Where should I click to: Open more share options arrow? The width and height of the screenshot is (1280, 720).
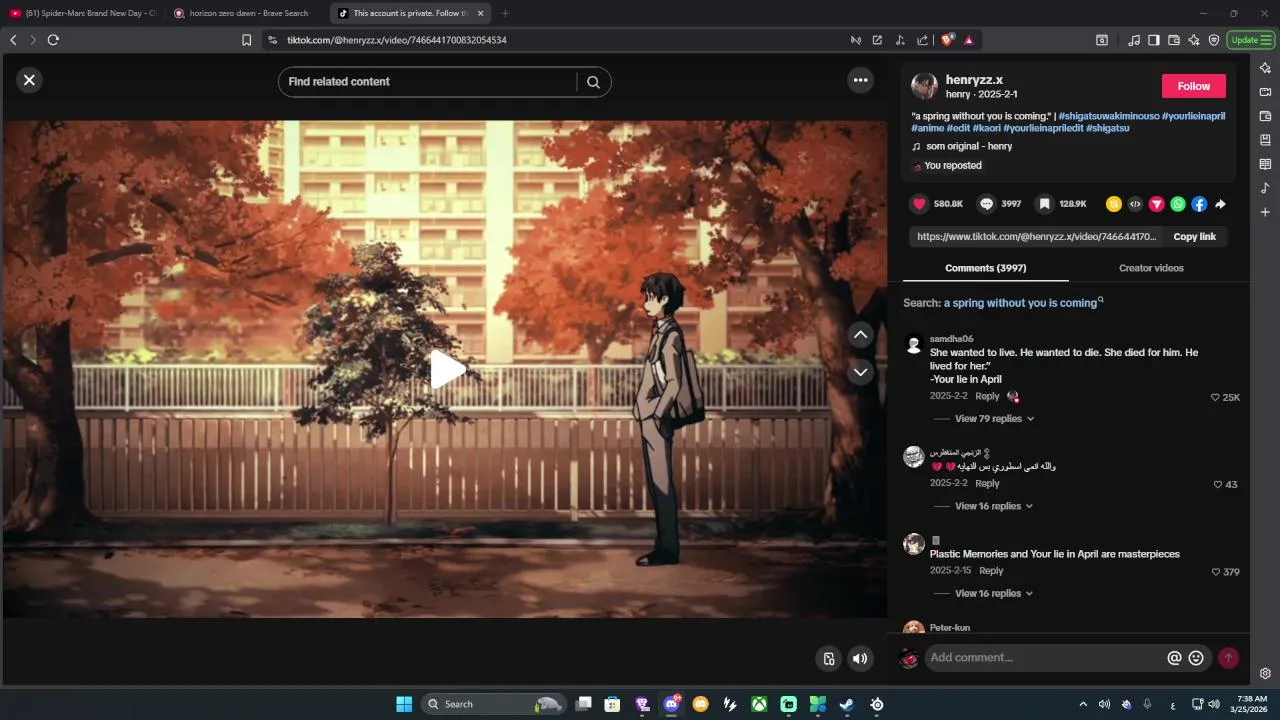(1221, 204)
